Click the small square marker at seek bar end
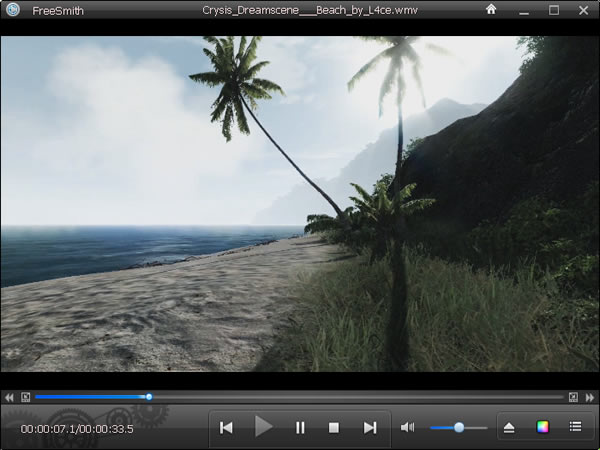600x450 pixels. tap(573, 397)
